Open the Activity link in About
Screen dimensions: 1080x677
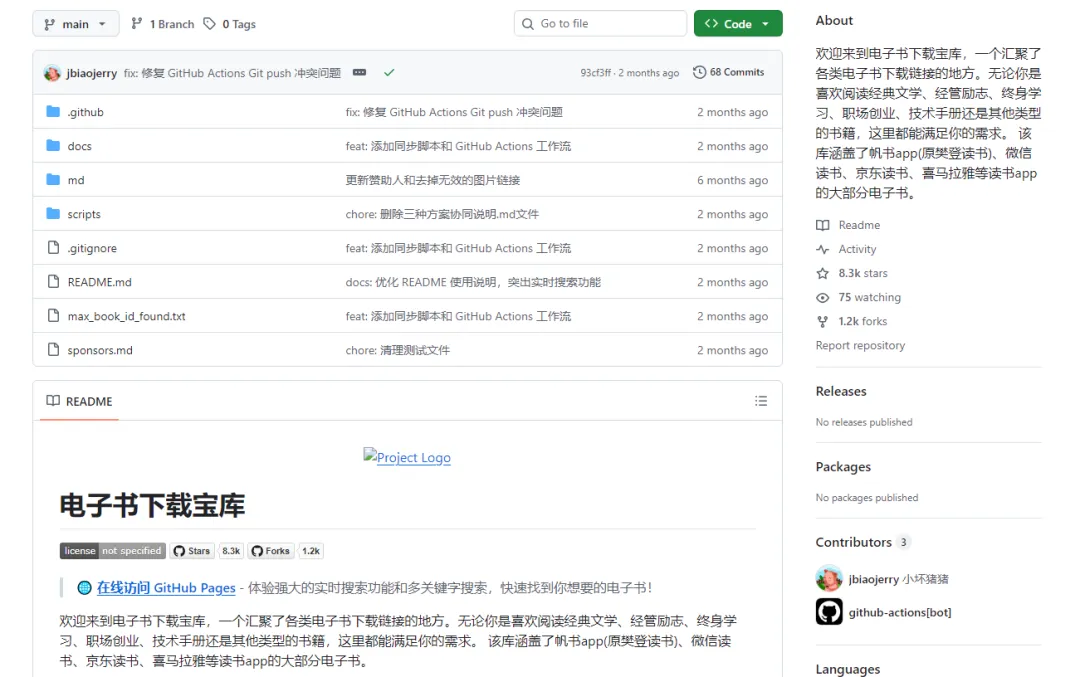(x=857, y=249)
